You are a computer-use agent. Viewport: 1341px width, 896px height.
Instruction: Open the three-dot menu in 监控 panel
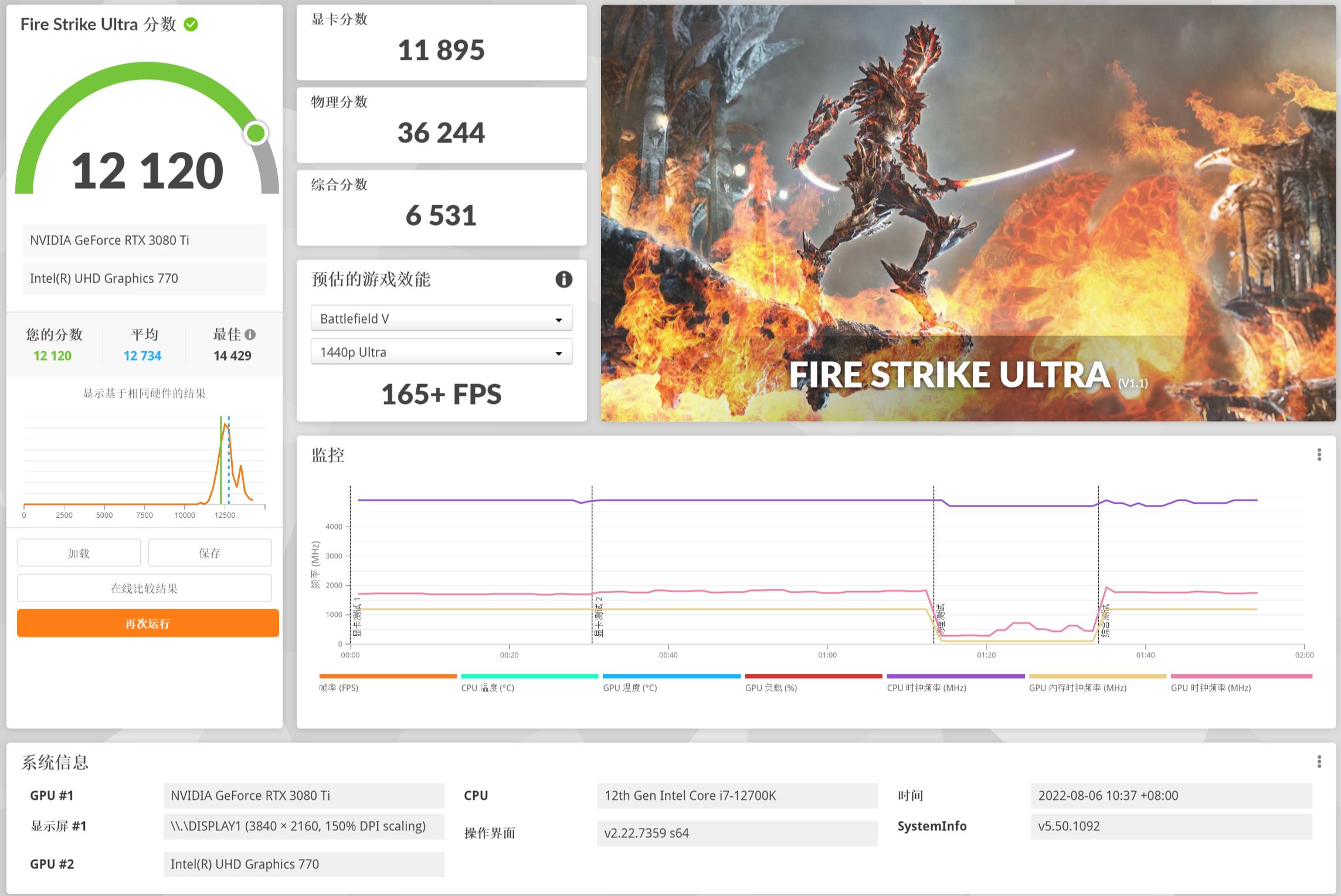tap(1319, 454)
